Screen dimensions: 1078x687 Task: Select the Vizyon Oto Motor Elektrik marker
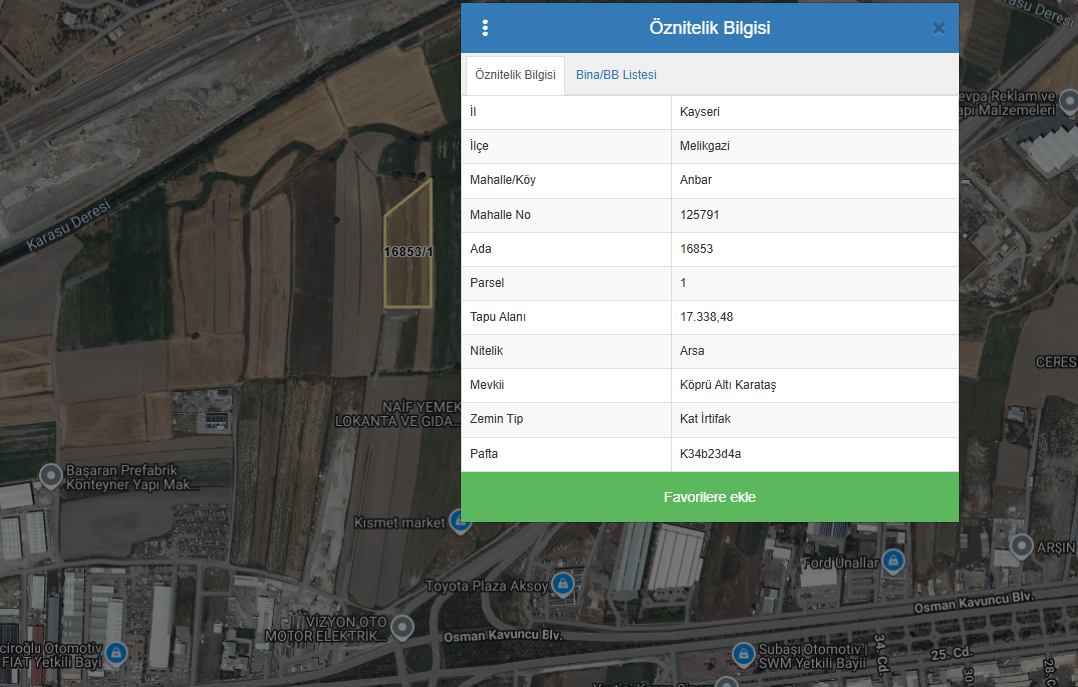402,627
